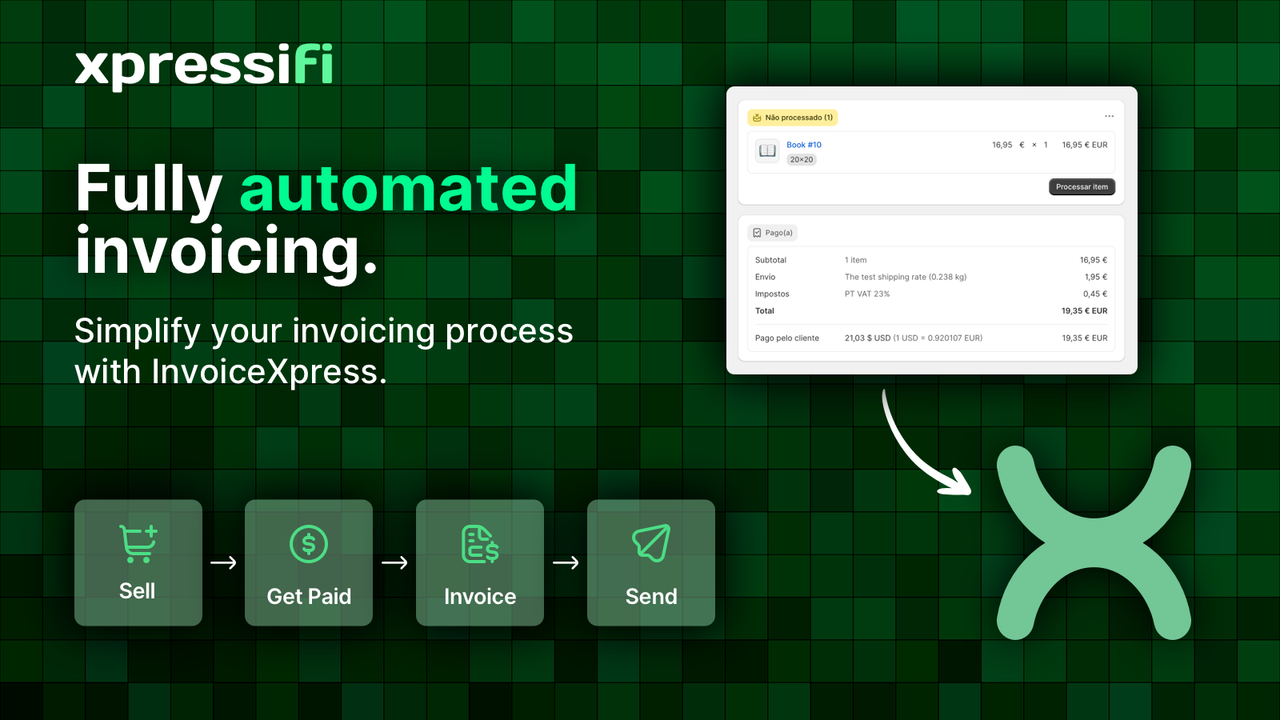Screen dimensions: 1280x720
Task: Open the Book #10 product link
Action: 804,144
